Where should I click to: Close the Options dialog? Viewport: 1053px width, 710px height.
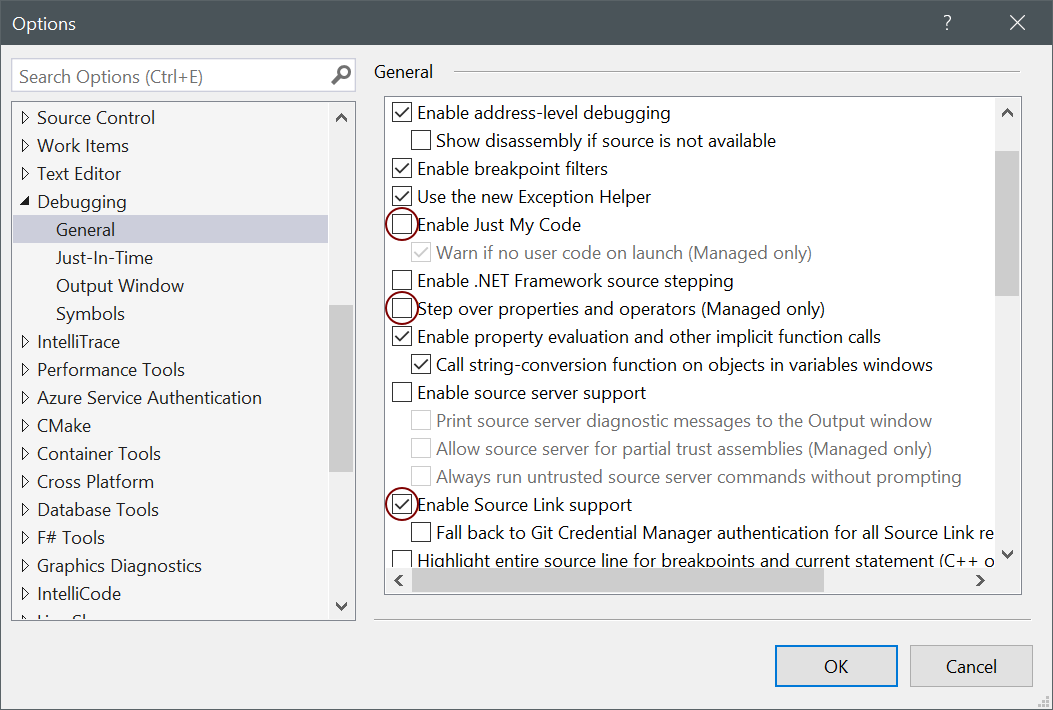[1017, 23]
